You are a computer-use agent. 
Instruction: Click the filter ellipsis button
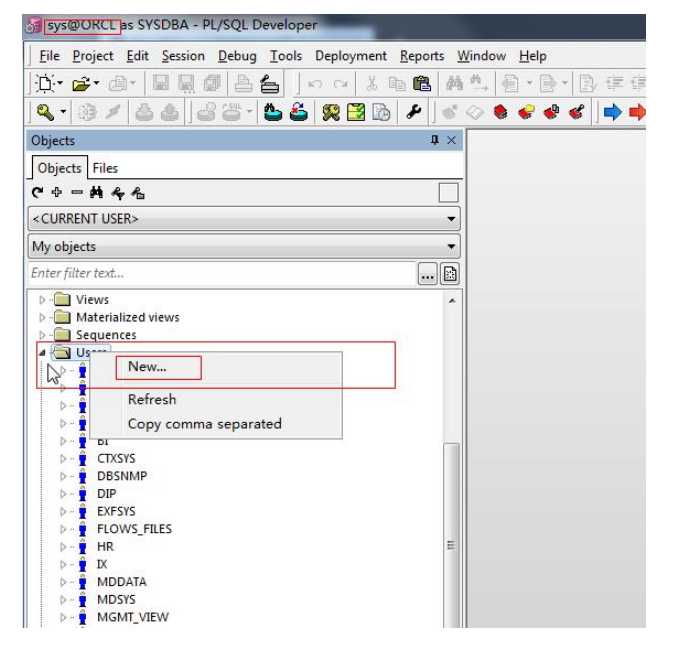click(x=427, y=274)
